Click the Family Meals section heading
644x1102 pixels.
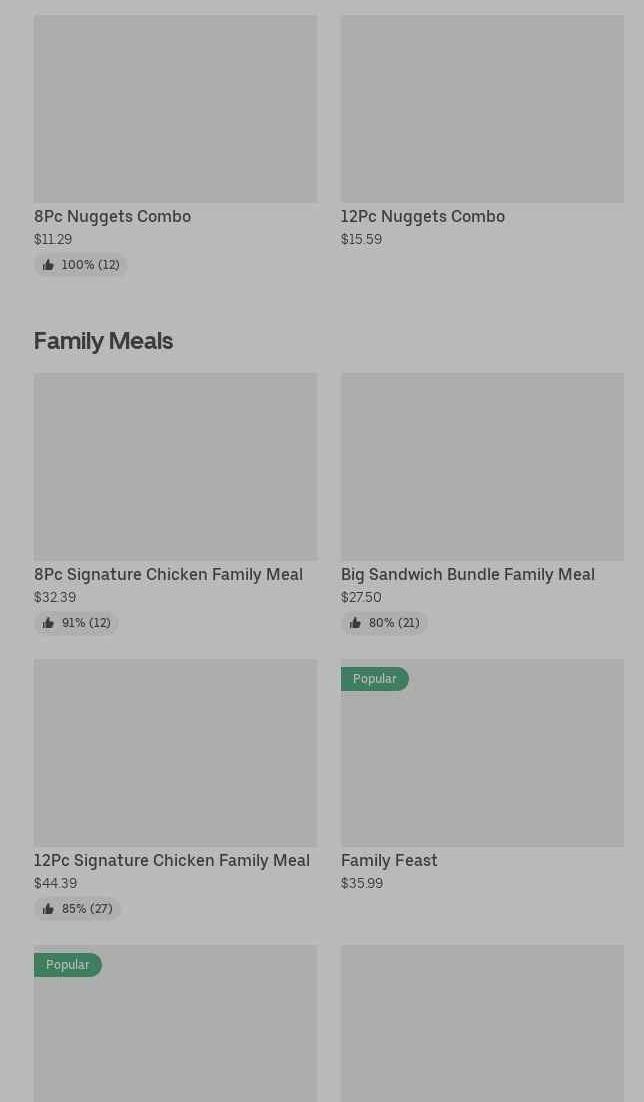pyautogui.click(x=103, y=341)
